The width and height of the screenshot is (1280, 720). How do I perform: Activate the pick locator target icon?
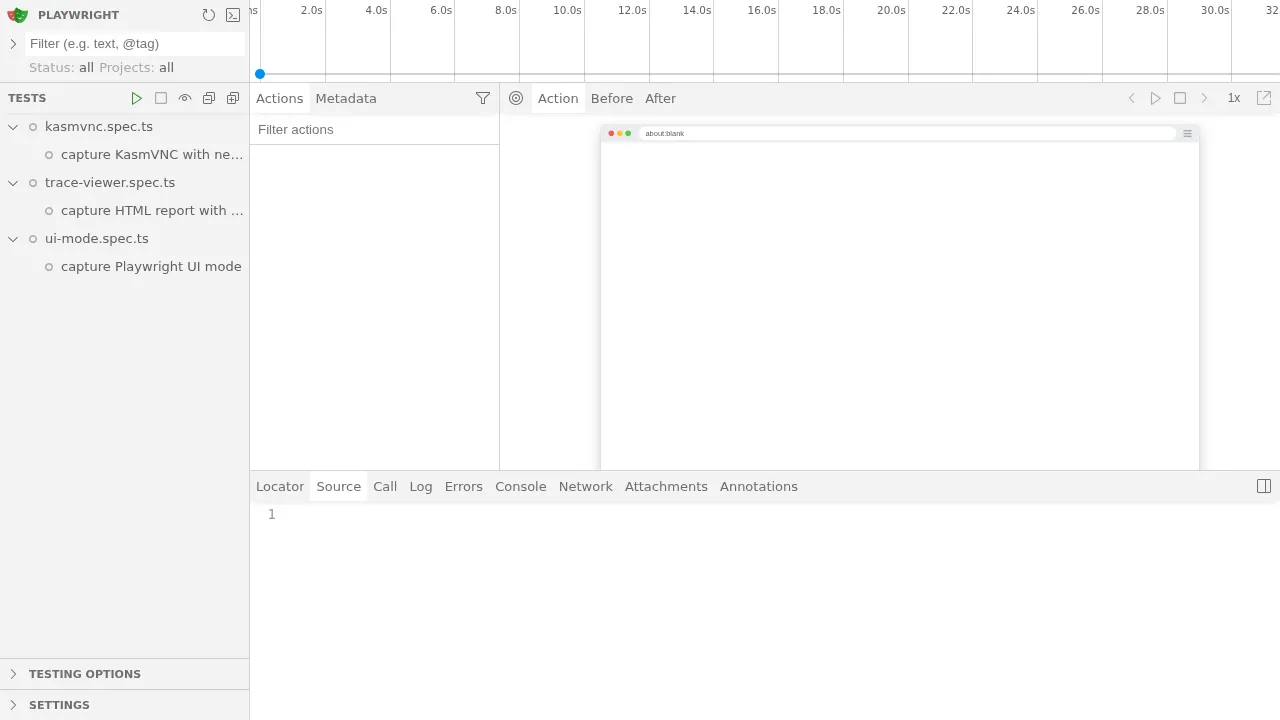(516, 98)
